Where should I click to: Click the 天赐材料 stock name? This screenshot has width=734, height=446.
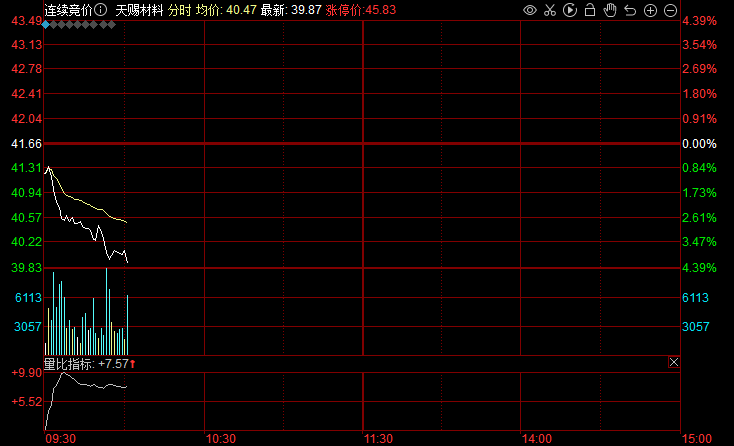coord(139,9)
